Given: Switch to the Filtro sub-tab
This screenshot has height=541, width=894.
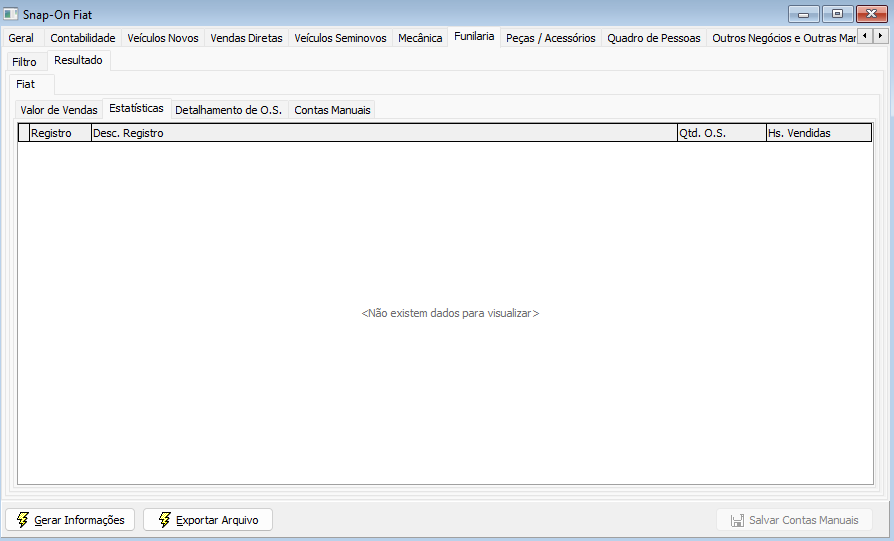Looking at the screenshot, I should click(25, 62).
